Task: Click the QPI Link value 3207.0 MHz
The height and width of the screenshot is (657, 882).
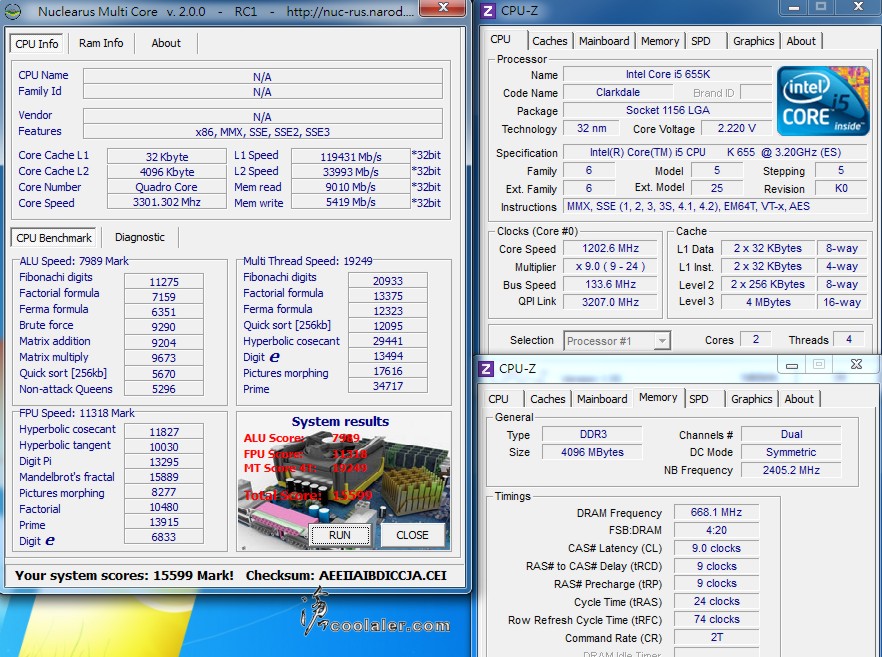Action: click(610, 302)
